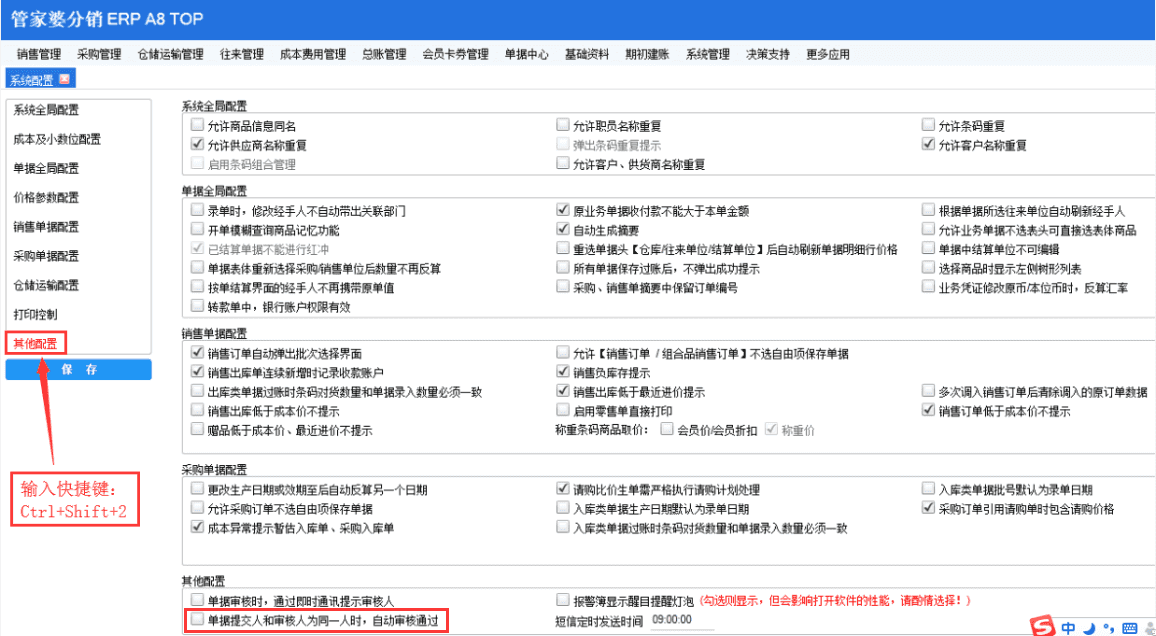The width and height of the screenshot is (1156, 636).
Task: Tick 销售出库低于成本价不提示 checkbox
Action: (x=197, y=410)
